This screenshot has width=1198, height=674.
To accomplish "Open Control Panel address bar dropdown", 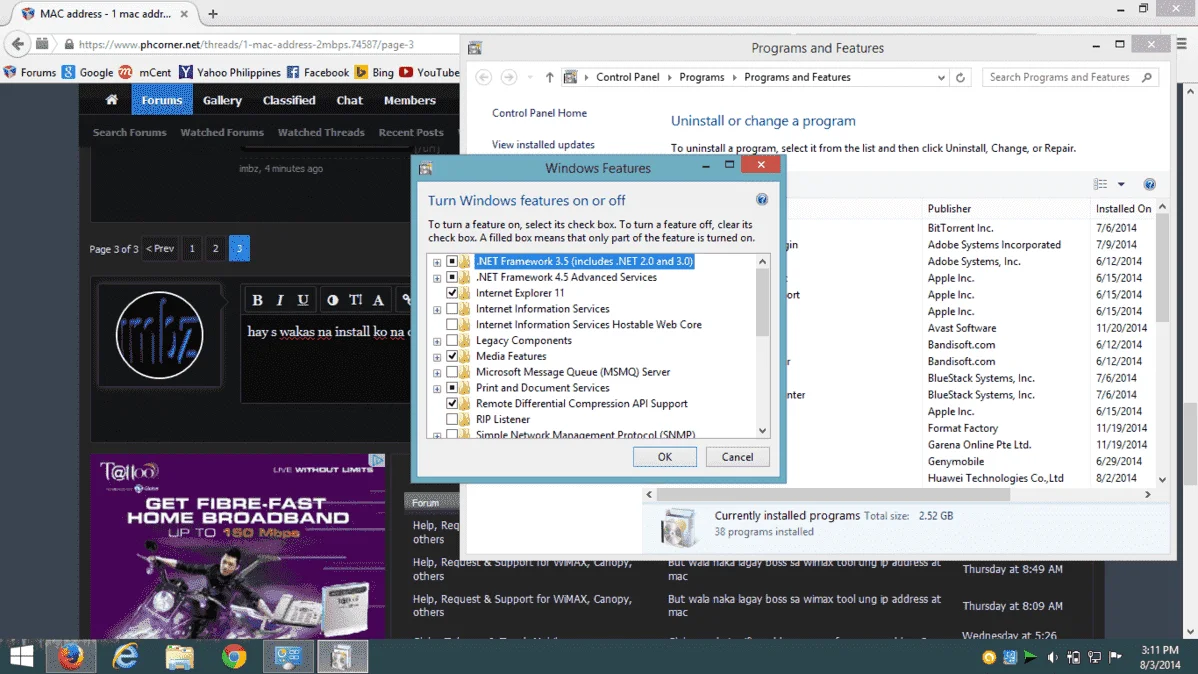I will (941, 77).
